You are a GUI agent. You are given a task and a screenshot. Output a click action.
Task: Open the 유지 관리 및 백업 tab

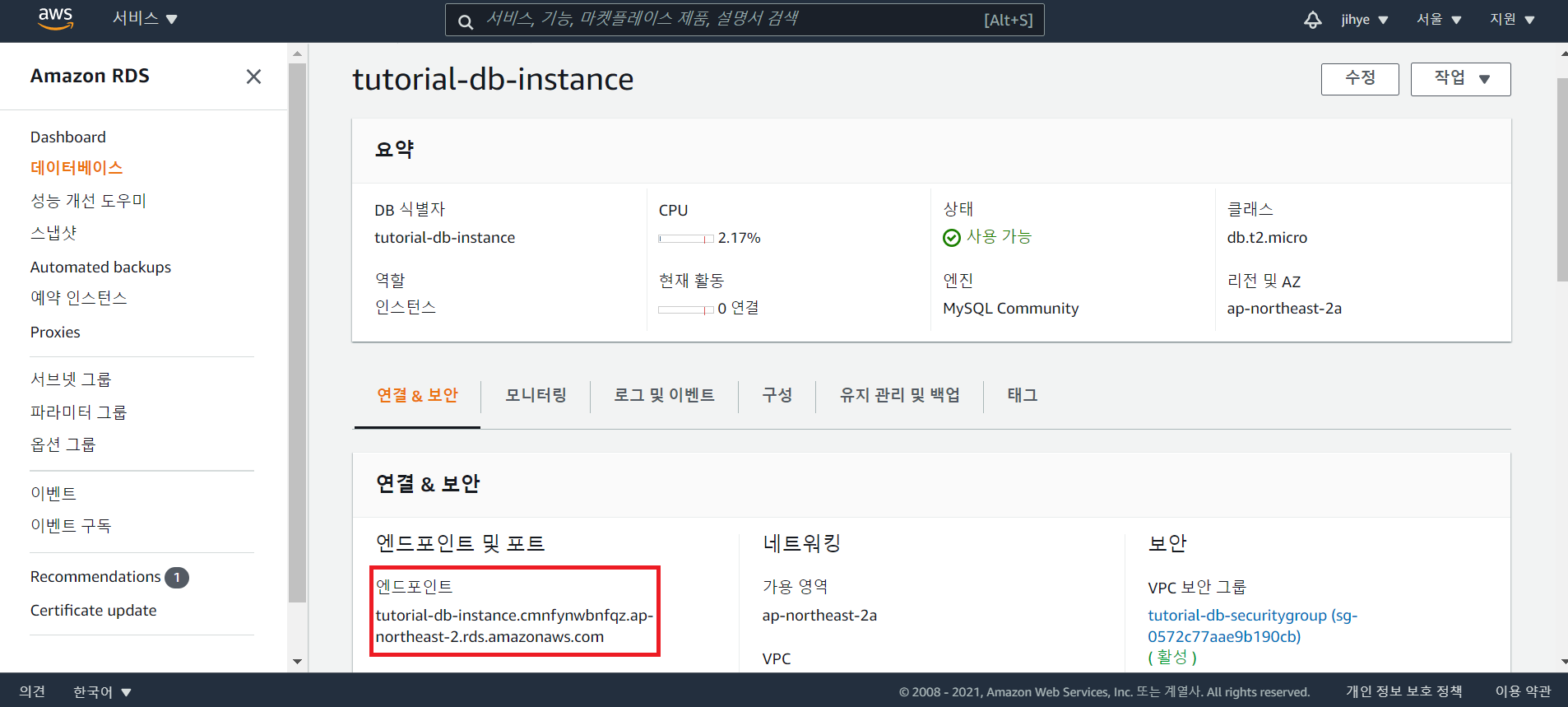[x=899, y=395]
